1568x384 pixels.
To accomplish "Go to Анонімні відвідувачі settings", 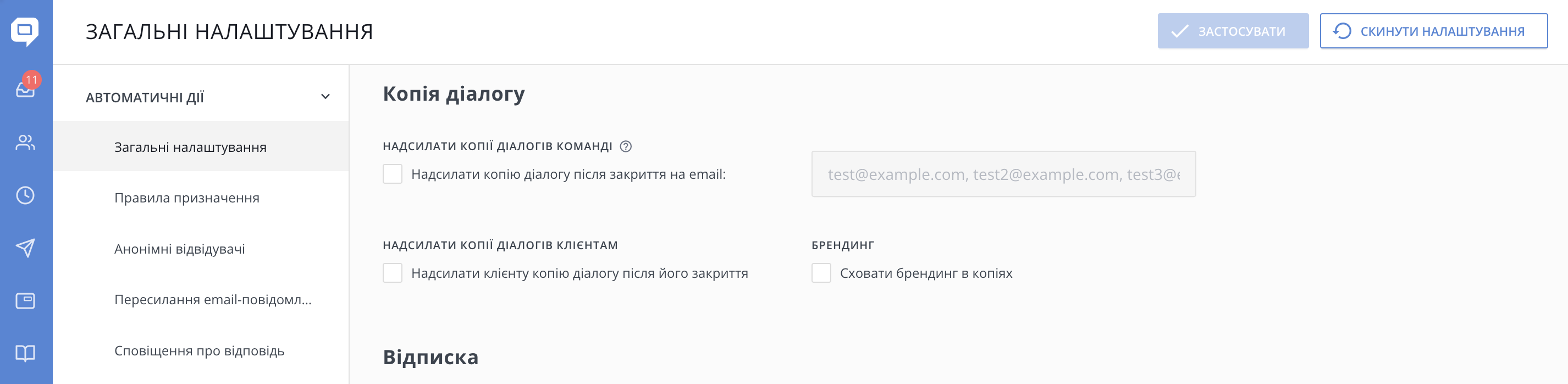I will click(x=180, y=249).
